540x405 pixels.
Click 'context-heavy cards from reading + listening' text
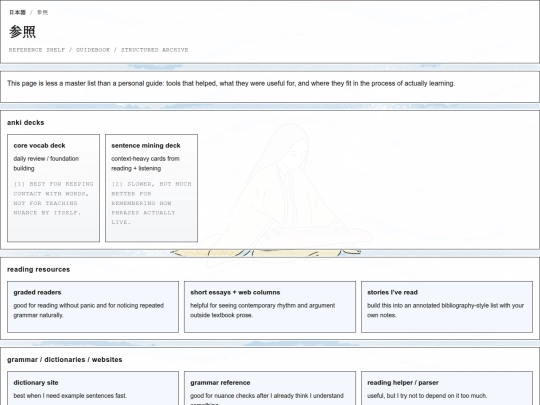(145, 164)
